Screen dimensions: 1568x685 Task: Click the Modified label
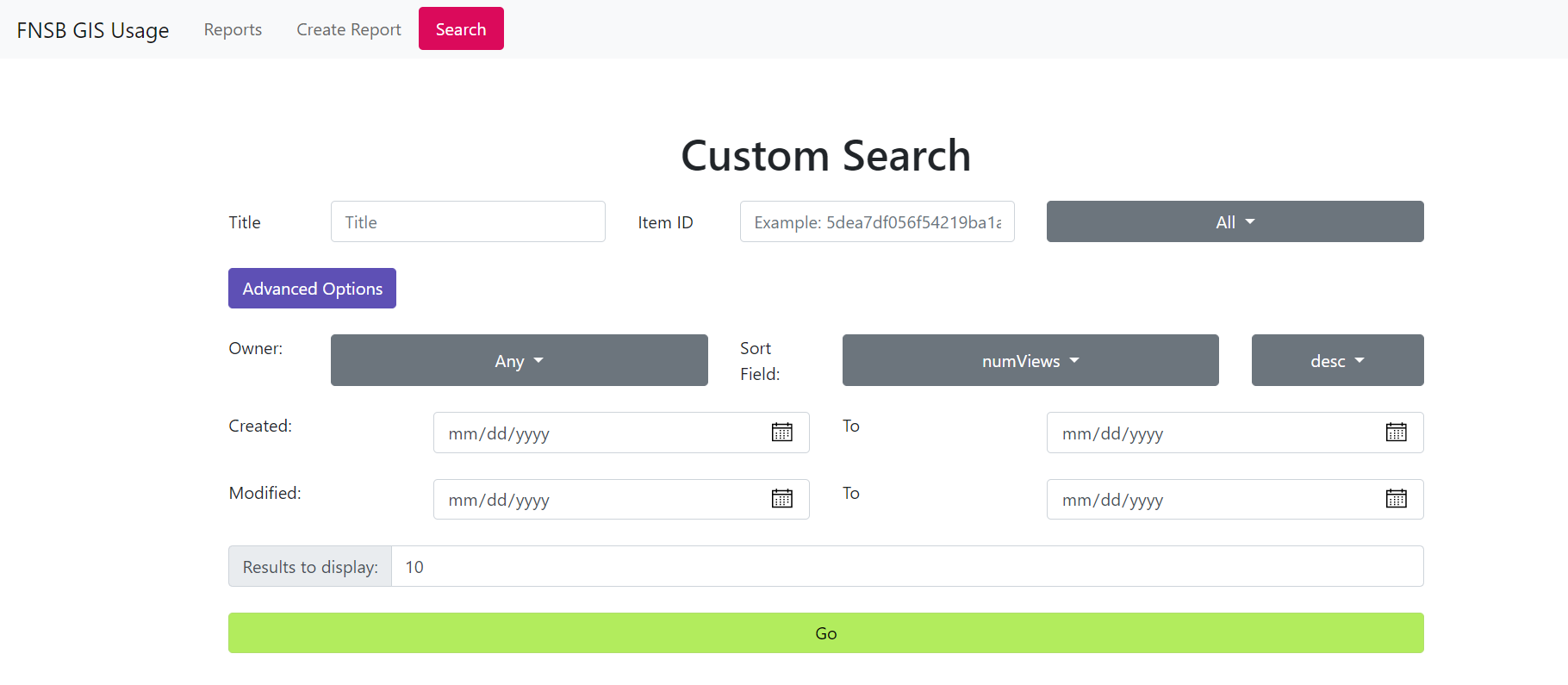click(x=264, y=493)
